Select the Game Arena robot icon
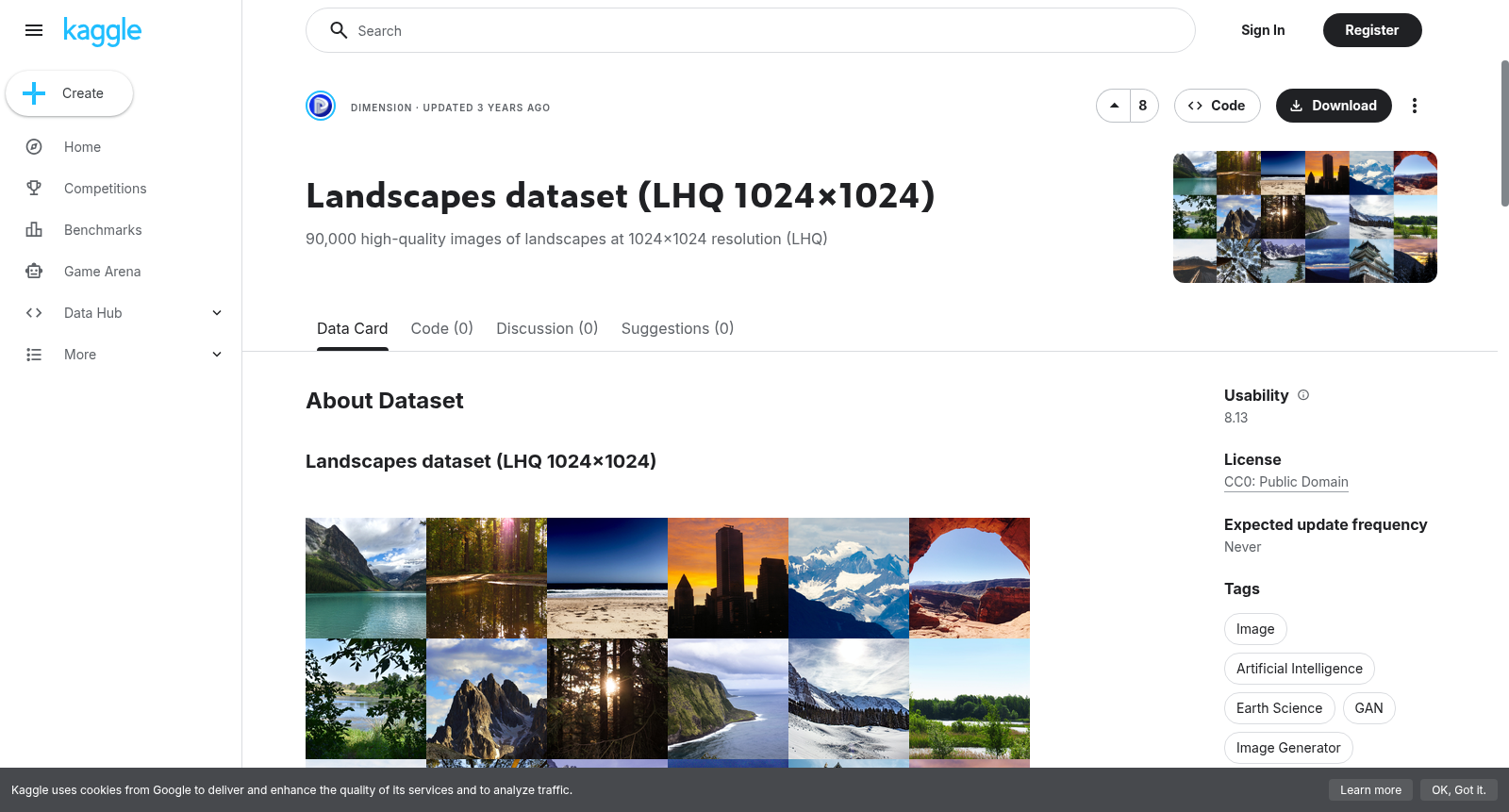Image resolution: width=1509 pixels, height=812 pixels. (x=34, y=272)
